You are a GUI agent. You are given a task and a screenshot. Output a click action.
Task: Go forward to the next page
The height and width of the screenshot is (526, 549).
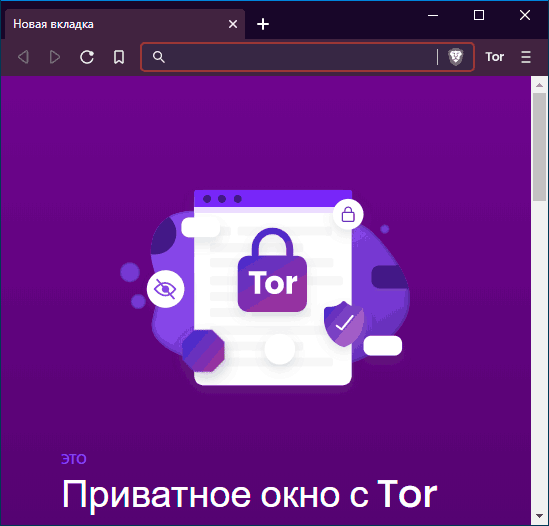(55, 57)
